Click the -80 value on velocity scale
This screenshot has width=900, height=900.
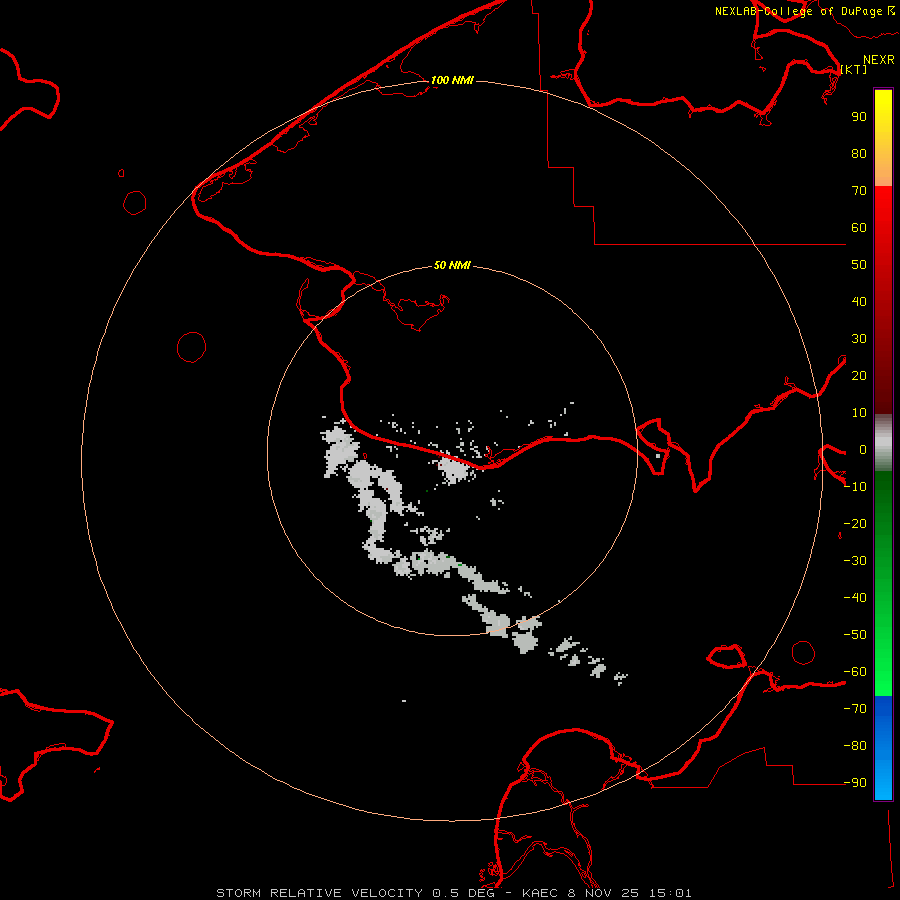click(x=855, y=746)
